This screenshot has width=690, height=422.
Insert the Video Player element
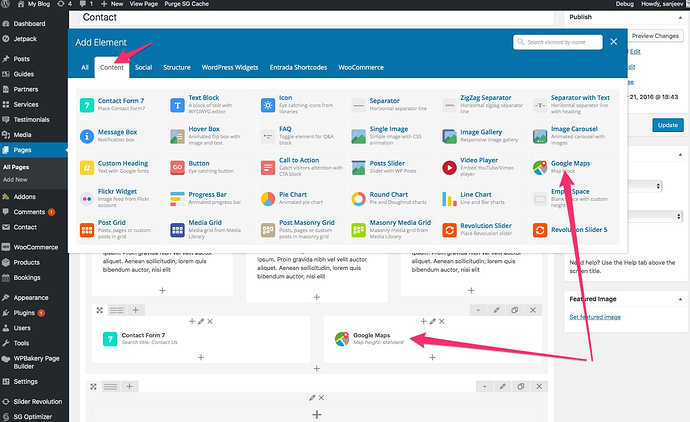pos(483,167)
